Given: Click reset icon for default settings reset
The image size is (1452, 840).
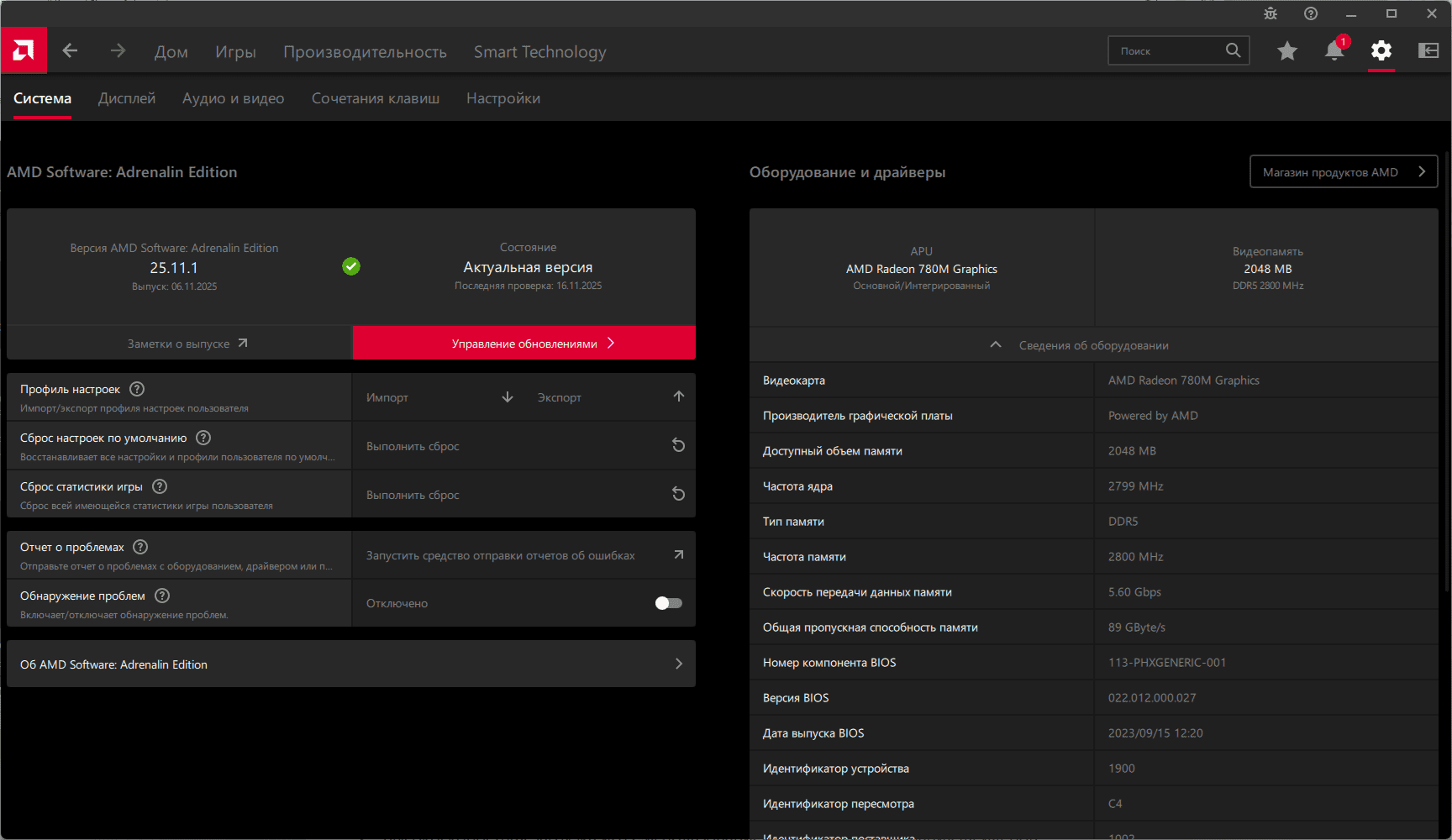Looking at the screenshot, I should [679, 445].
